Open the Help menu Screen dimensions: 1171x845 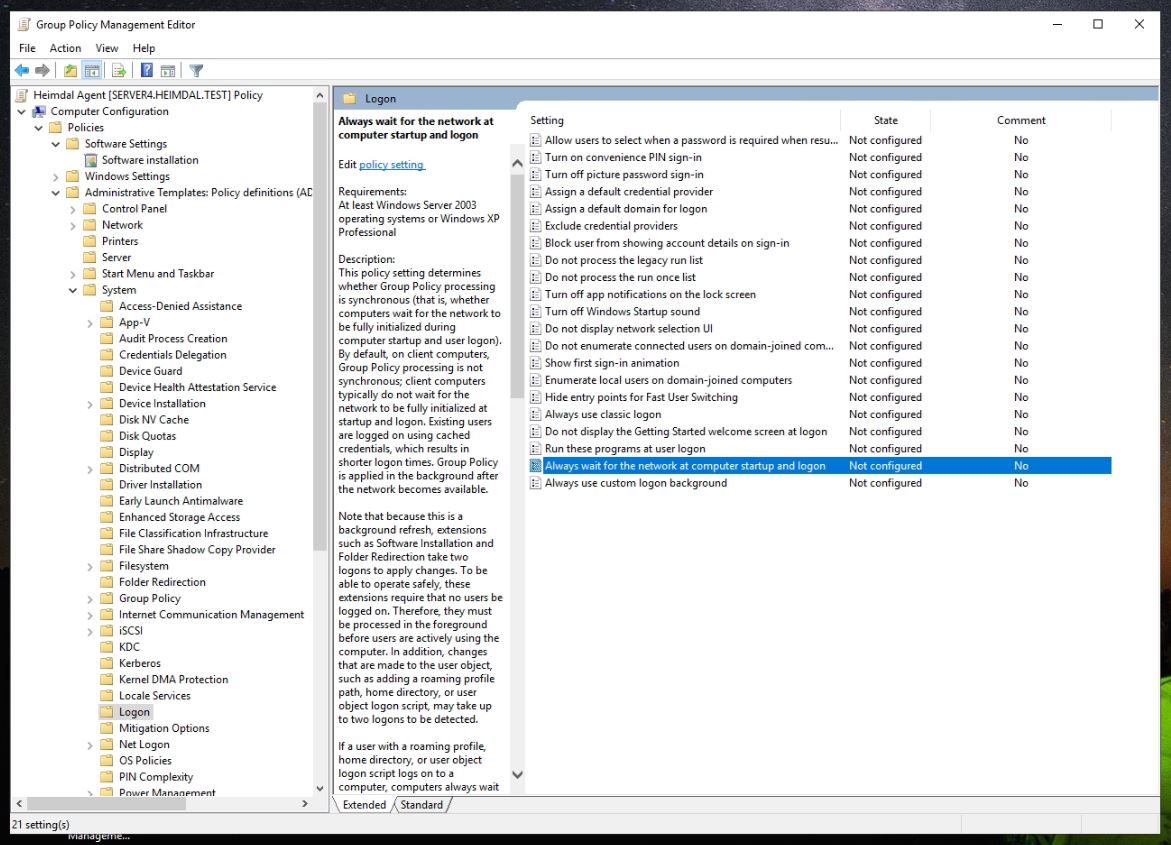click(x=144, y=48)
